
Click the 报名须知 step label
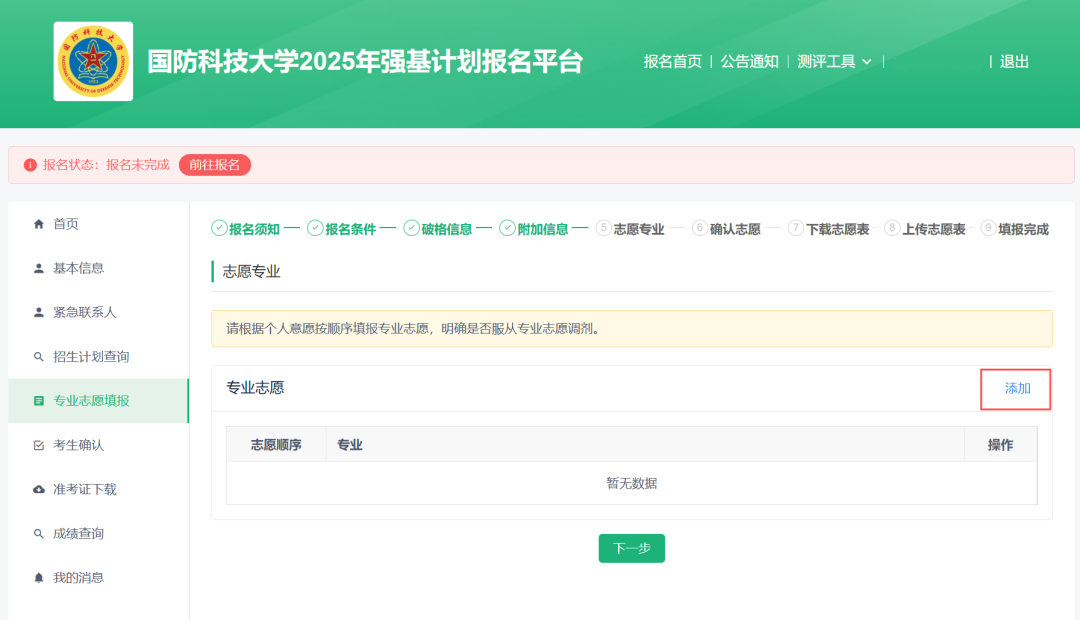pos(254,229)
